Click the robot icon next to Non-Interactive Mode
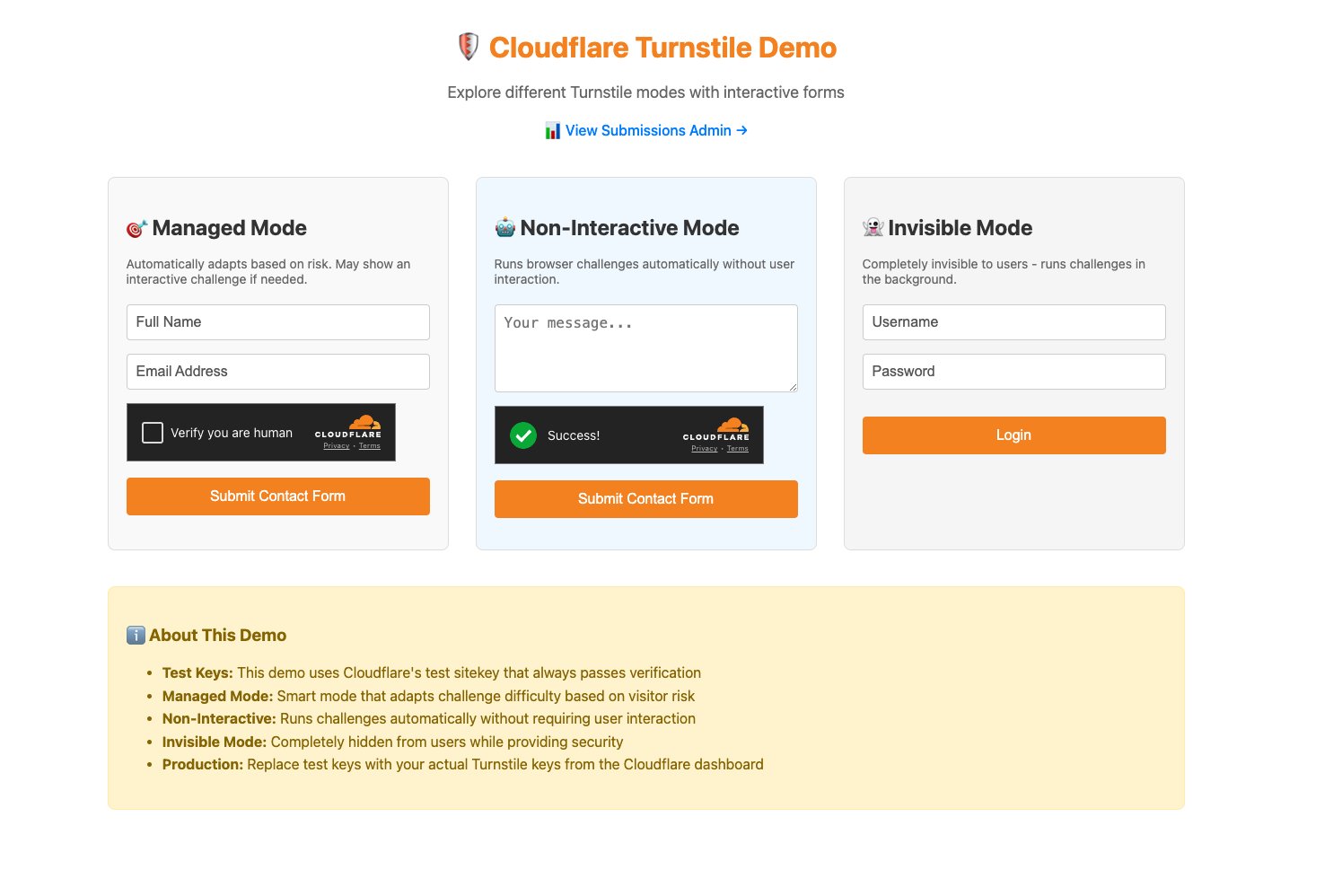 [x=504, y=228]
